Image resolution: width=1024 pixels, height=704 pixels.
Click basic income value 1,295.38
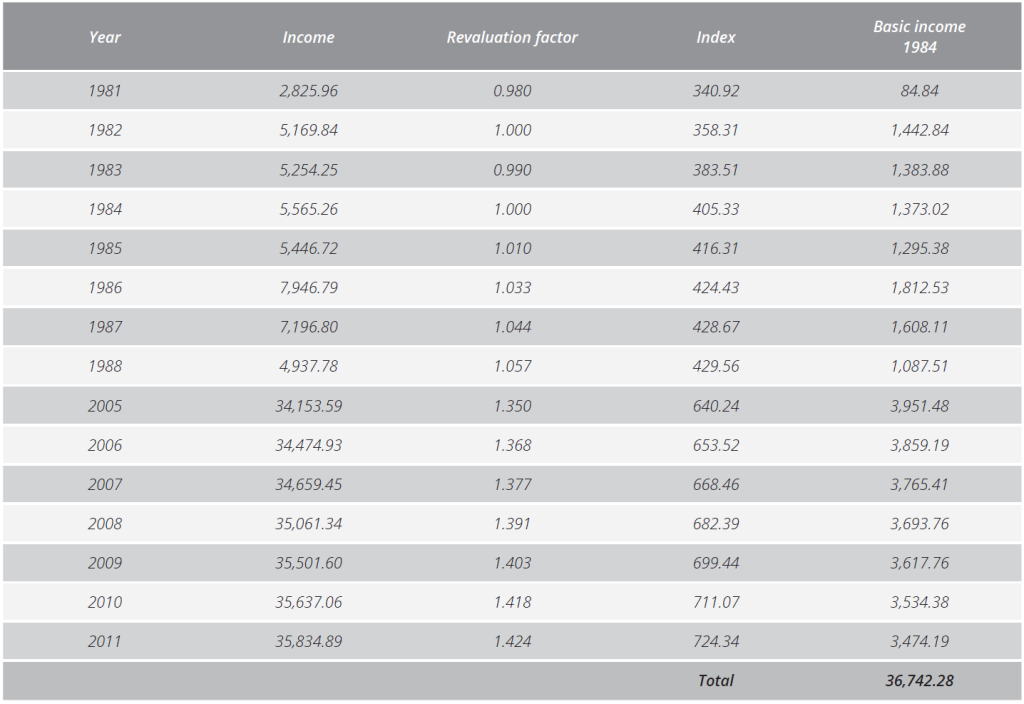tap(919, 248)
